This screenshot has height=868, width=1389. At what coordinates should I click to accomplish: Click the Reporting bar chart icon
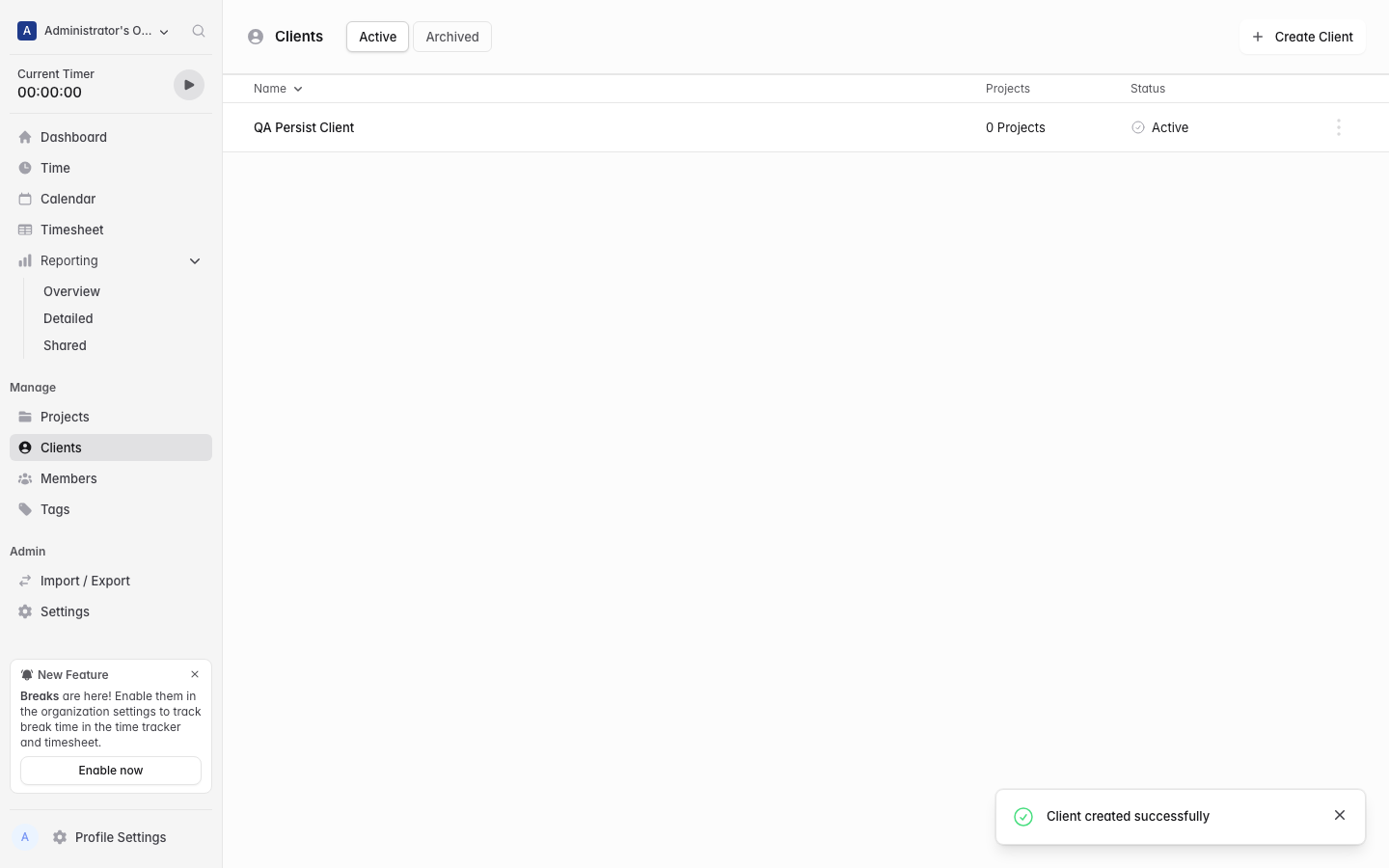click(25, 260)
